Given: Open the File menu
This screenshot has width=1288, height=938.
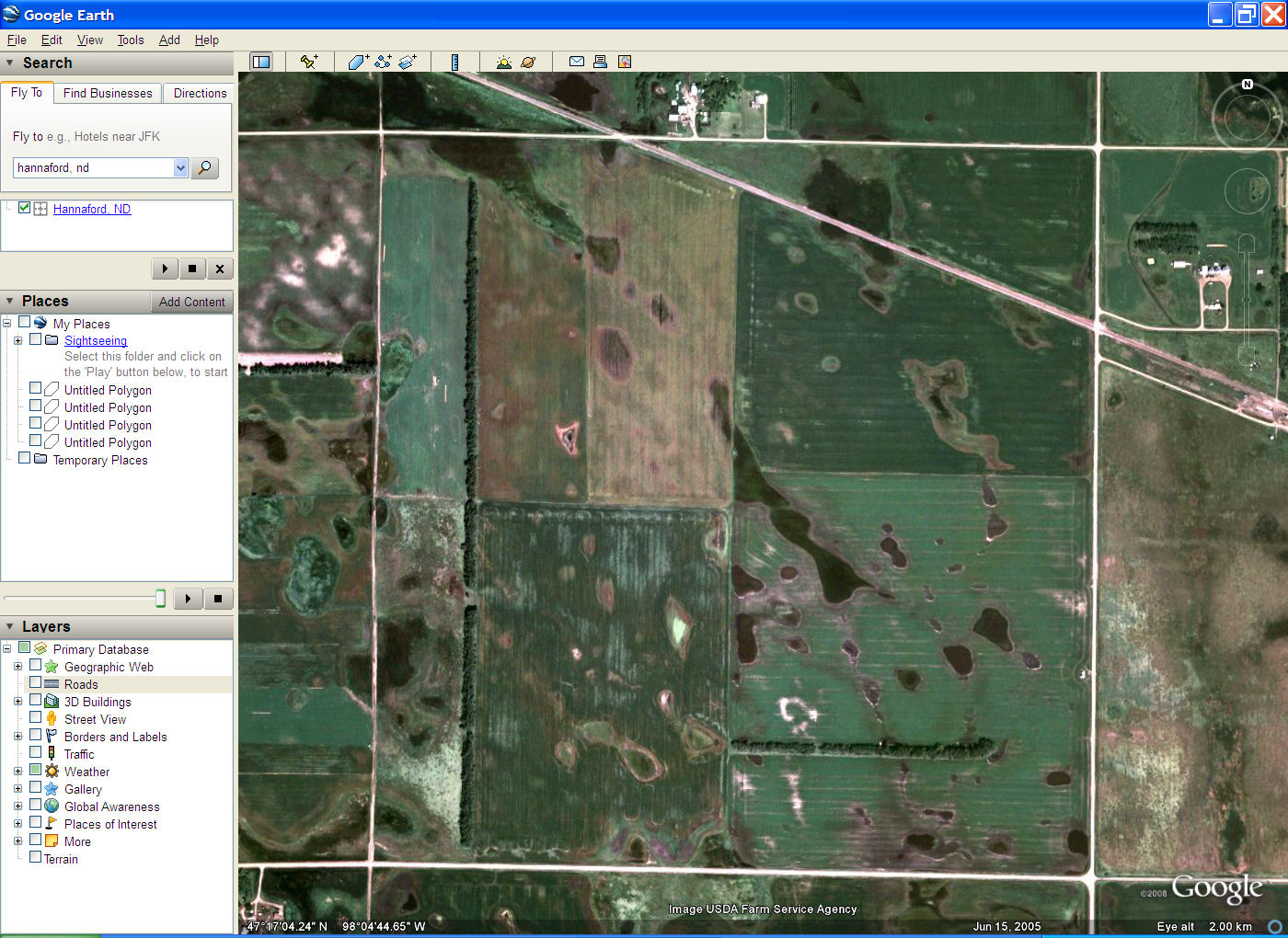Looking at the screenshot, I should (x=17, y=40).
